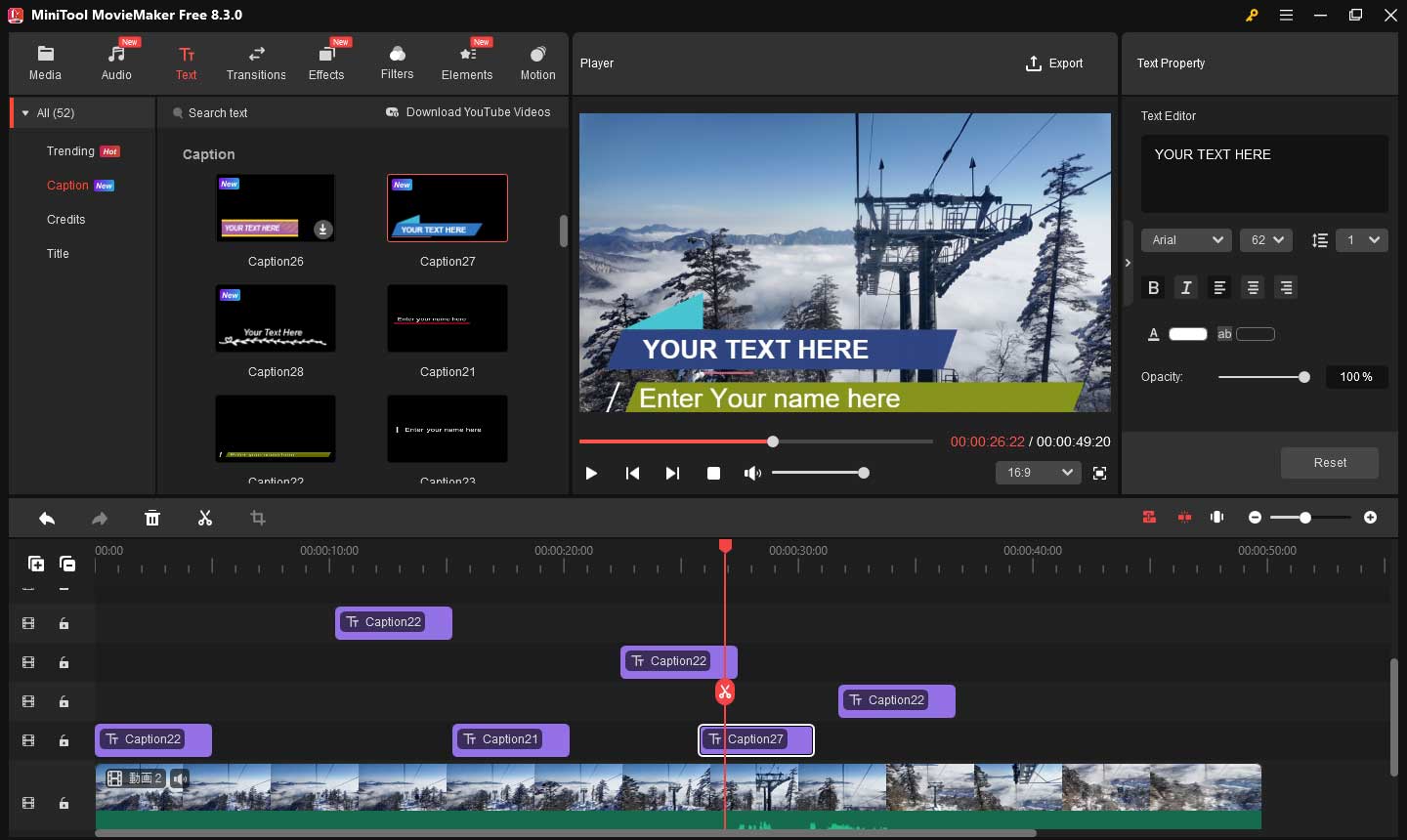Align text to the right
This screenshot has width=1407, height=840.
tap(1286, 287)
